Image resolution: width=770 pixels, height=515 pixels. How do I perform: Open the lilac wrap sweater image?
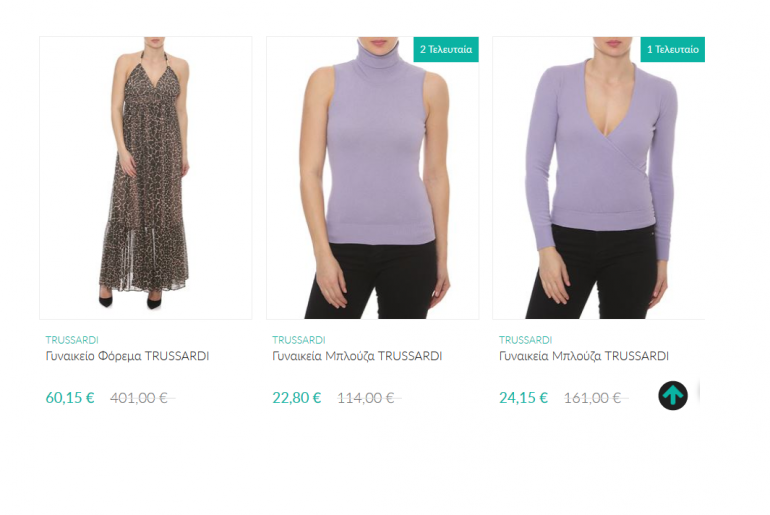click(599, 178)
